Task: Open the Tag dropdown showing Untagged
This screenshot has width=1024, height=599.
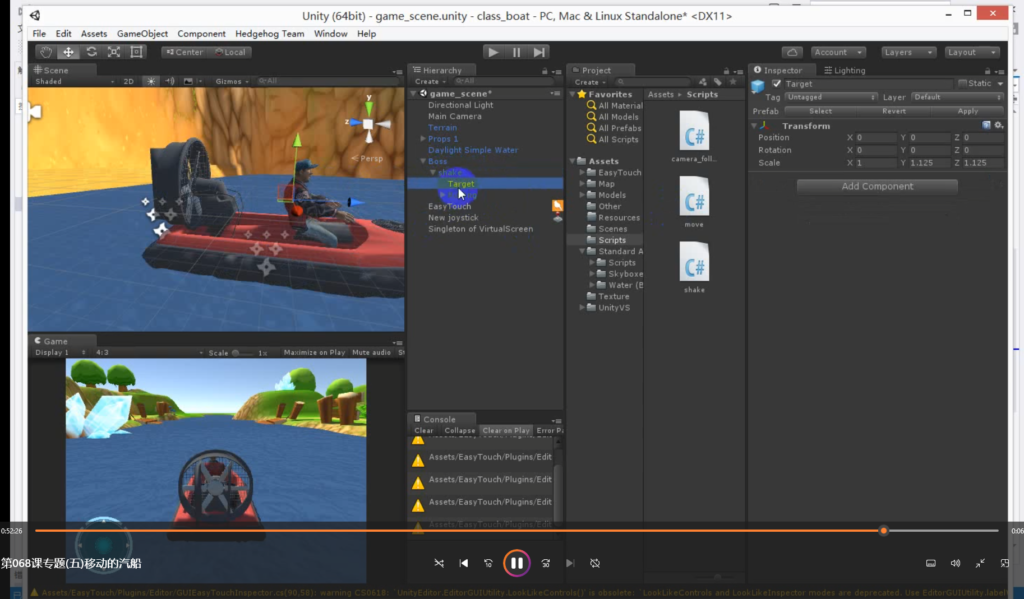Action: 831,97
